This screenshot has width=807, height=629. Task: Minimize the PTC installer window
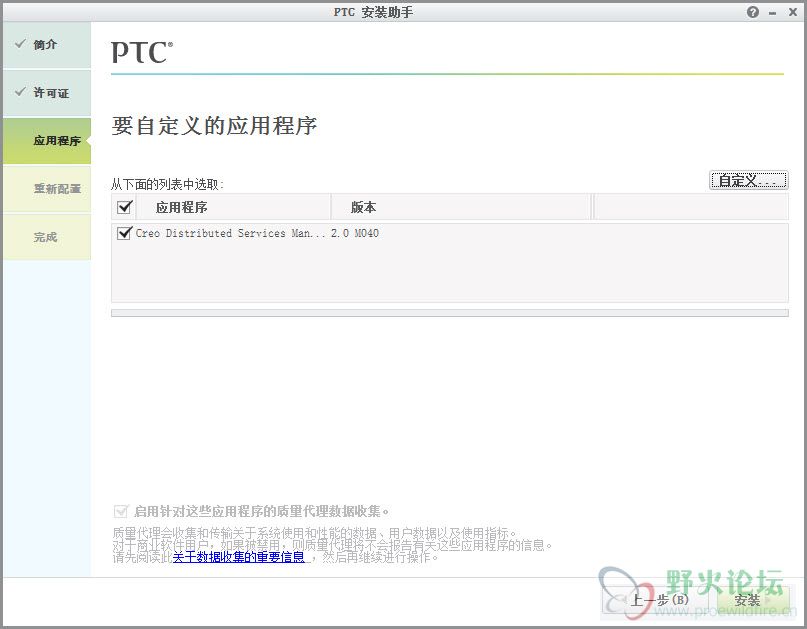point(772,13)
